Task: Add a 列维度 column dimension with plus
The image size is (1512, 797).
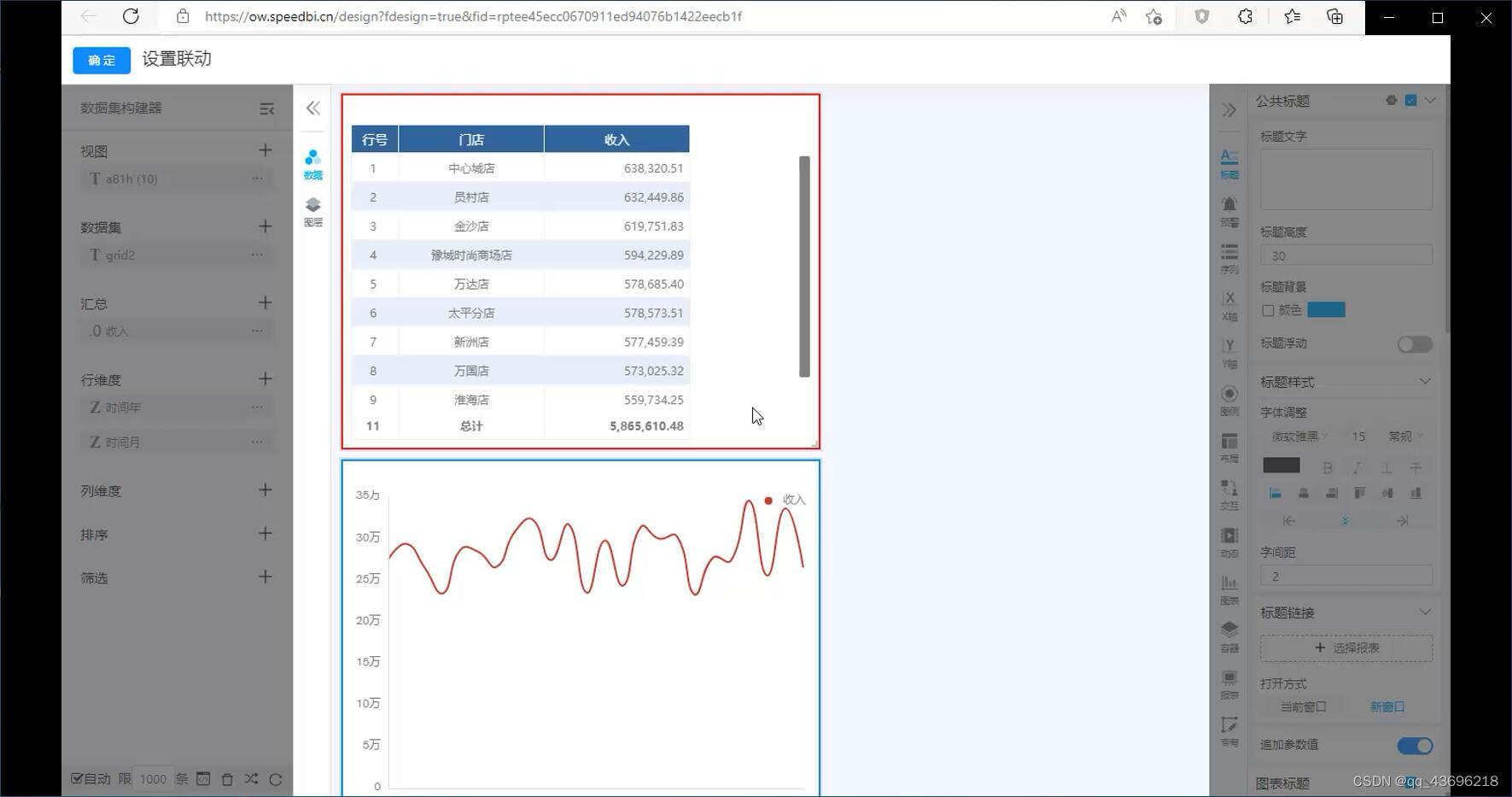Action: [266, 489]
